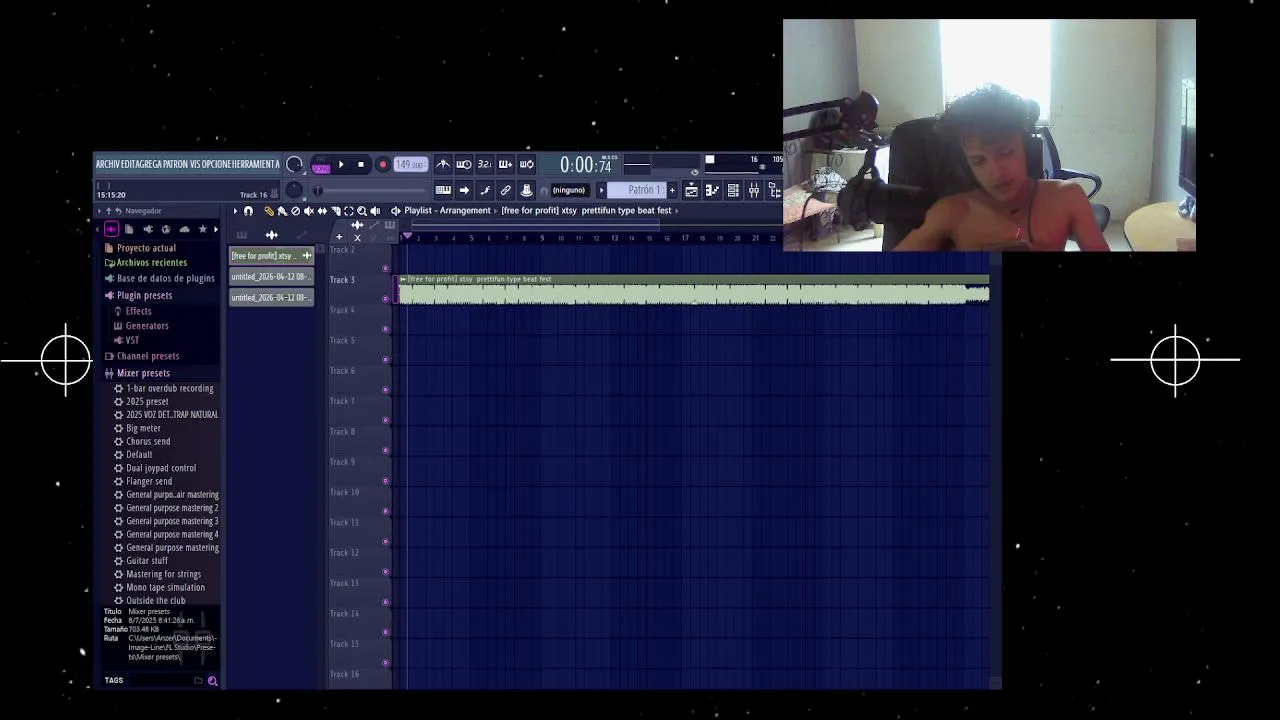Show the browser's plugin tab icon
Image resolution: width=1280 pixels, height=720 pixels.
(x=148, y=229)
